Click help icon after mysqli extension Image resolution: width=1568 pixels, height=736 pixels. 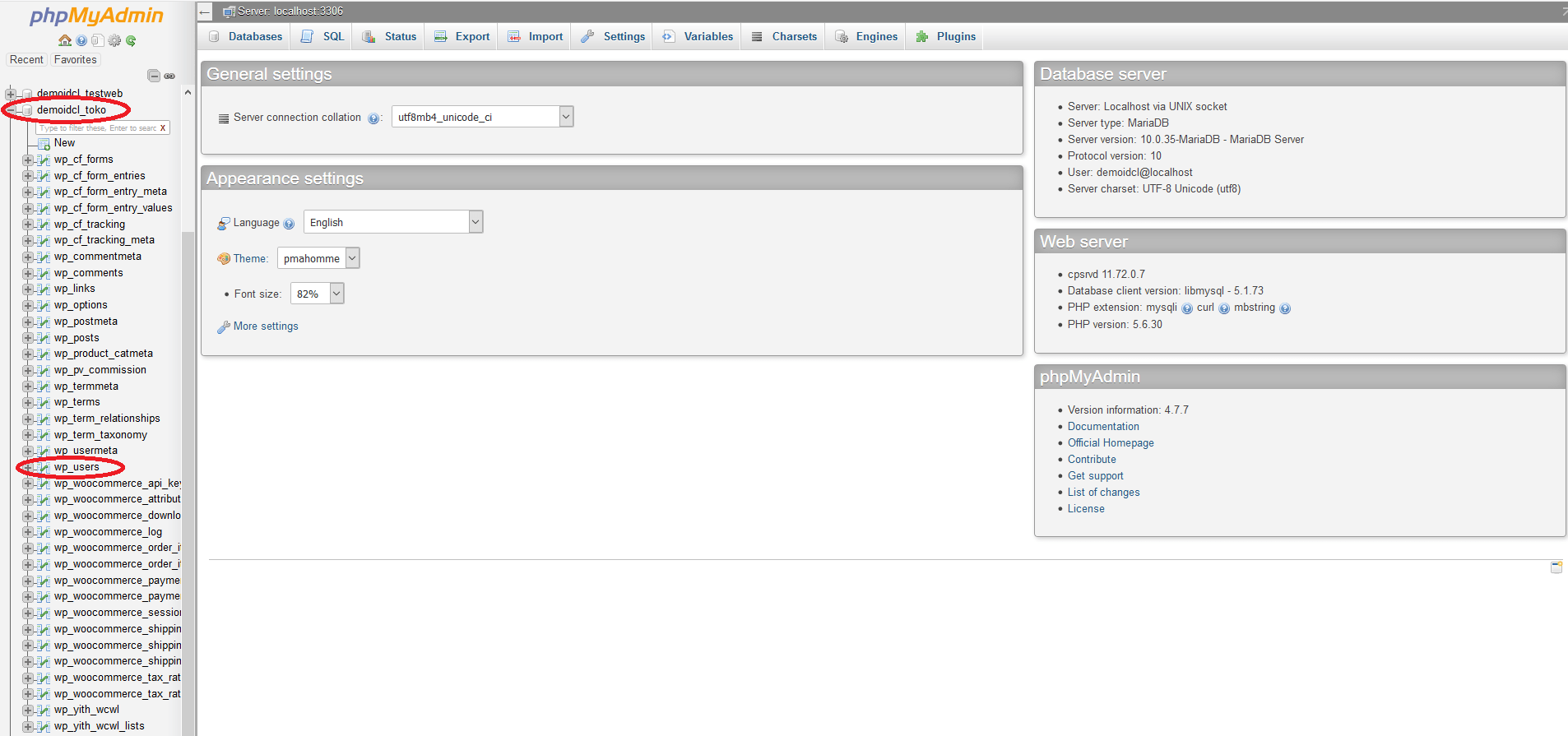pyautogui.click(x=1187, y=308)
